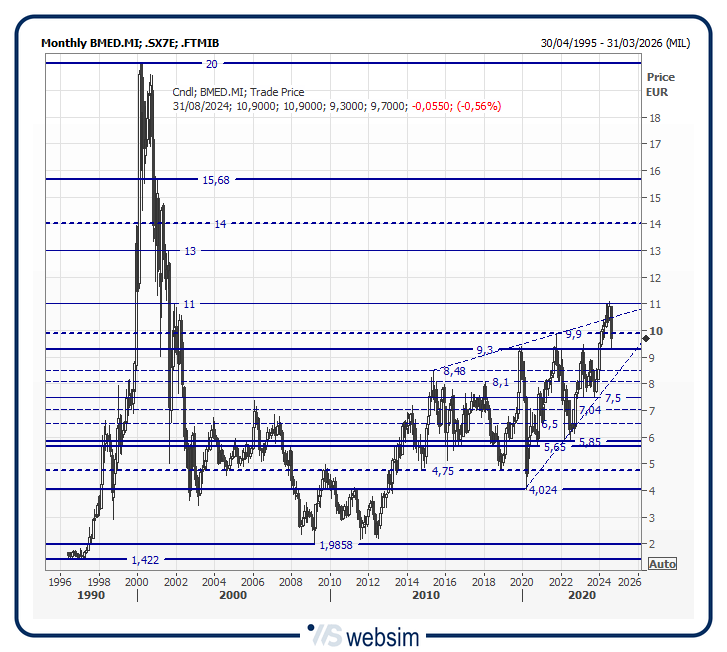Click the current price diamond marker
The height and width of the screenshot is (652, 727).
point(645,340)
